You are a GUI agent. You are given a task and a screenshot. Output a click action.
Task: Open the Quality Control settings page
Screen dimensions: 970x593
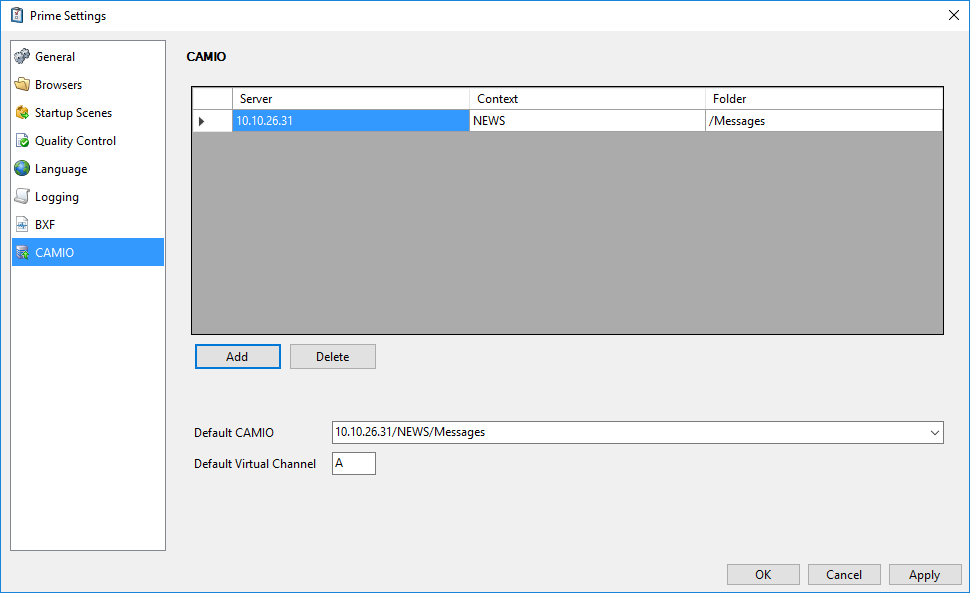click(75, 141)
